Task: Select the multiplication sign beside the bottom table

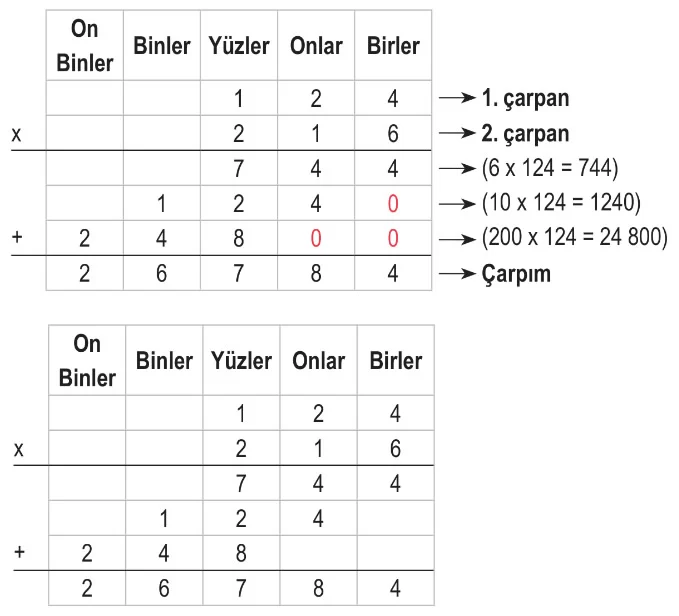Action: pyautogui.click(x=18, y=449)
